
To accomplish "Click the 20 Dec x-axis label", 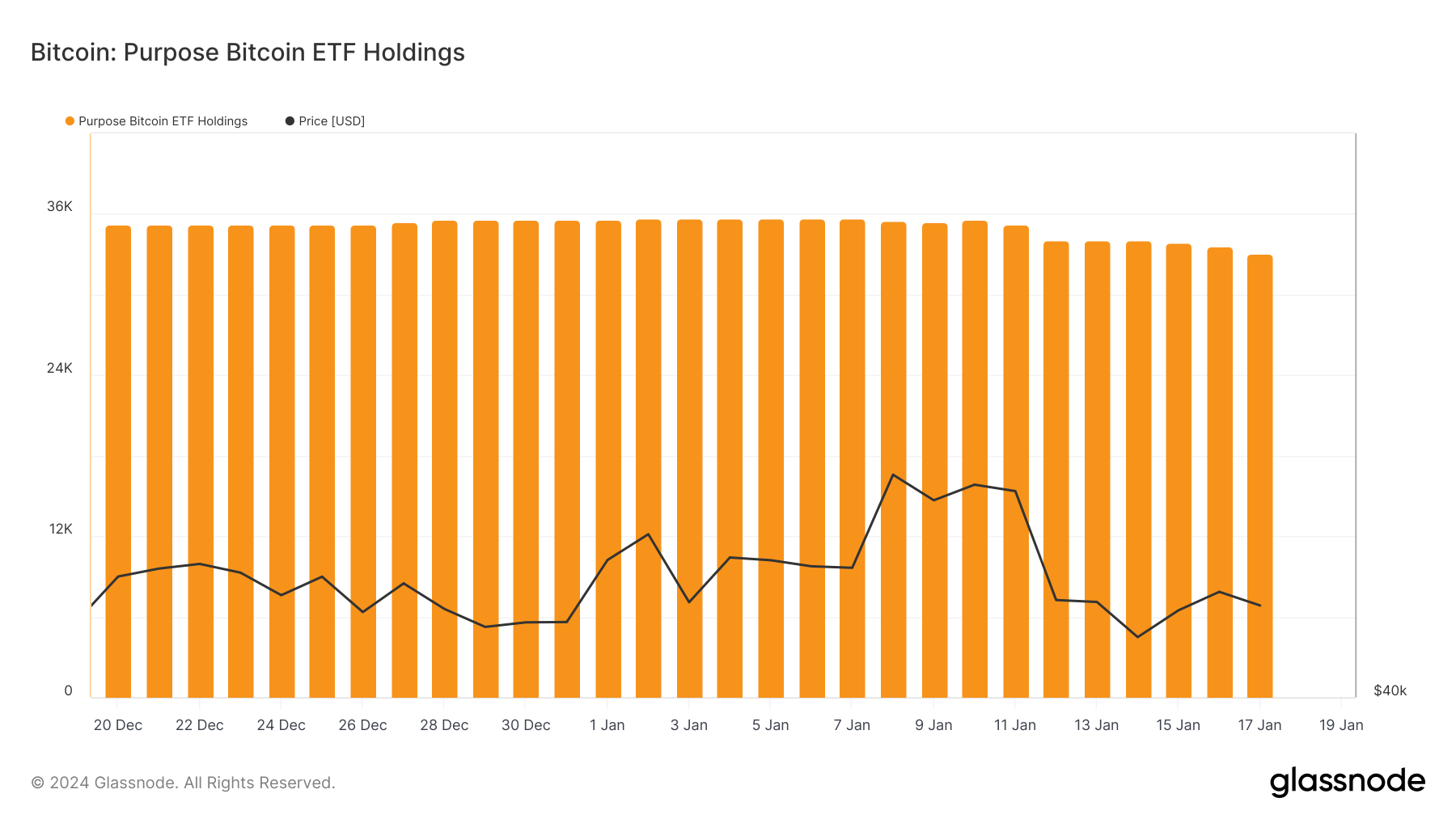I will 118,725.
